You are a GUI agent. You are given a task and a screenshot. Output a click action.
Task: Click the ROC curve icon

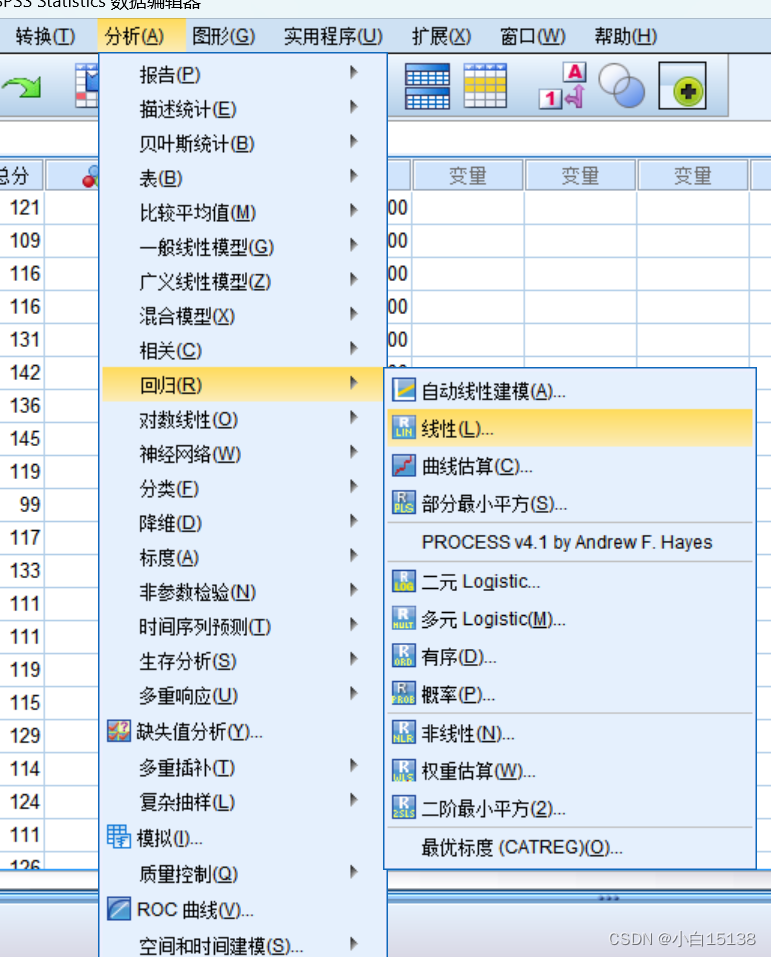click(119, 909)
